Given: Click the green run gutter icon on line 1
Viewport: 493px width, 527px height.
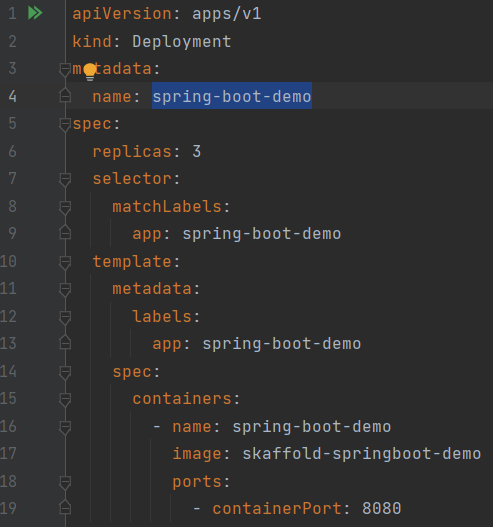Looking at the screenshot, I should [x=35, y=13].
